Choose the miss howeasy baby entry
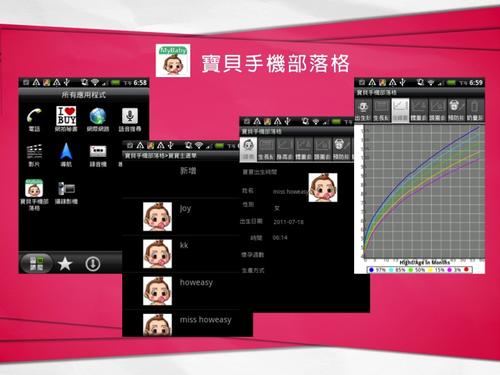 (x=187, y=324)
